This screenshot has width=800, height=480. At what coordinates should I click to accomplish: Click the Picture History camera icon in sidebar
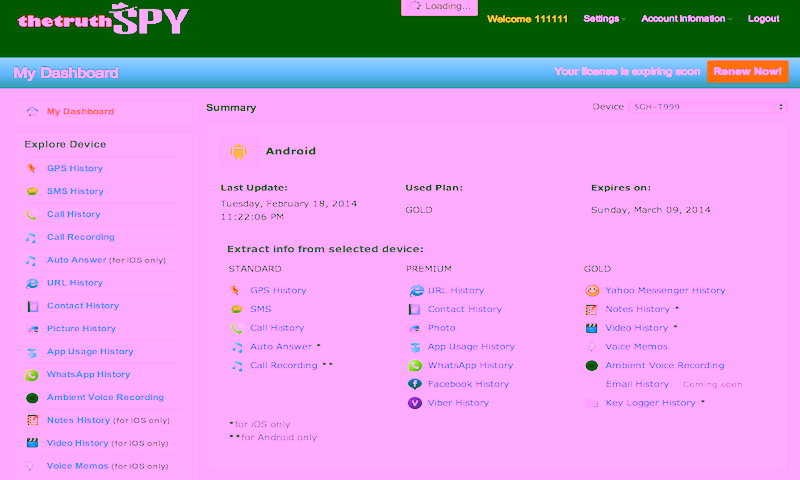pyautogui.click(x=33, y=329)
